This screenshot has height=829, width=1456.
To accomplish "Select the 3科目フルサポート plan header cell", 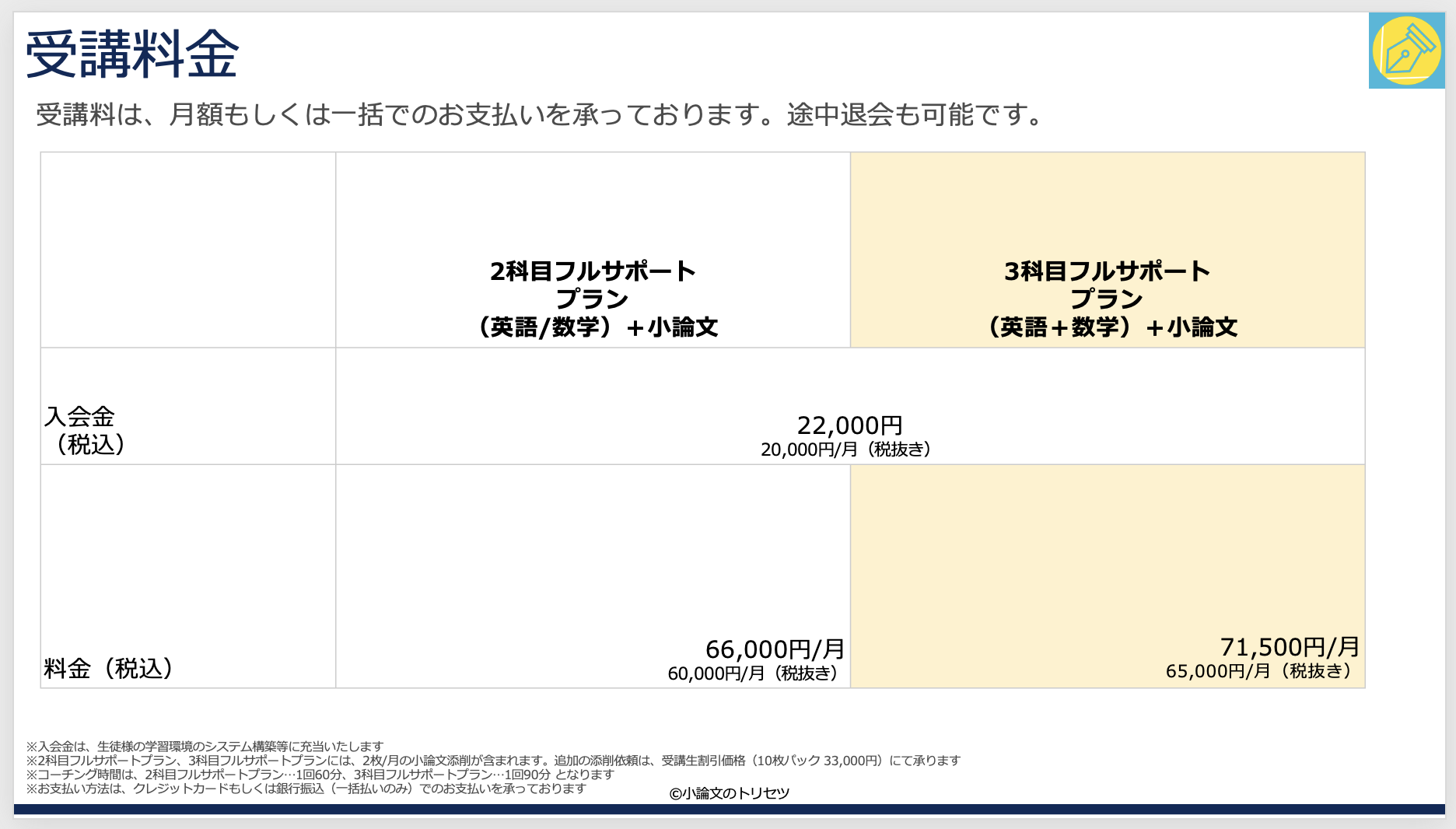I will tap(1108, 250).
